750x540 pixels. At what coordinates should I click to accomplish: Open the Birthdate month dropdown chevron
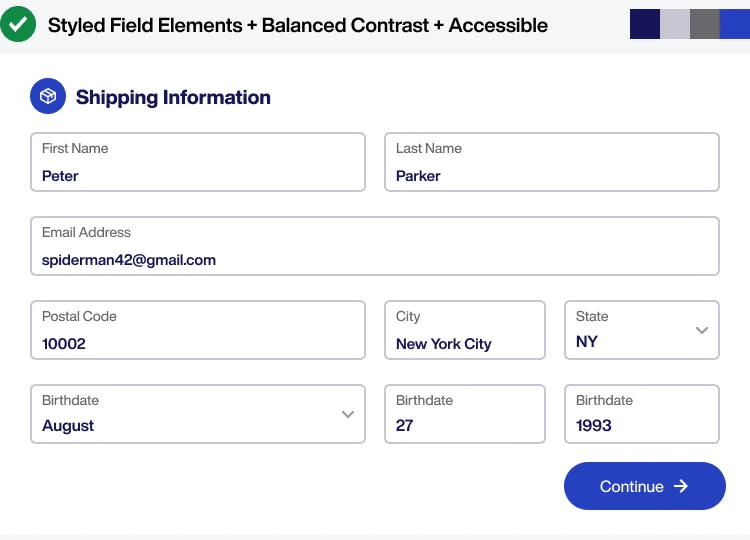(x=348, y=414)
